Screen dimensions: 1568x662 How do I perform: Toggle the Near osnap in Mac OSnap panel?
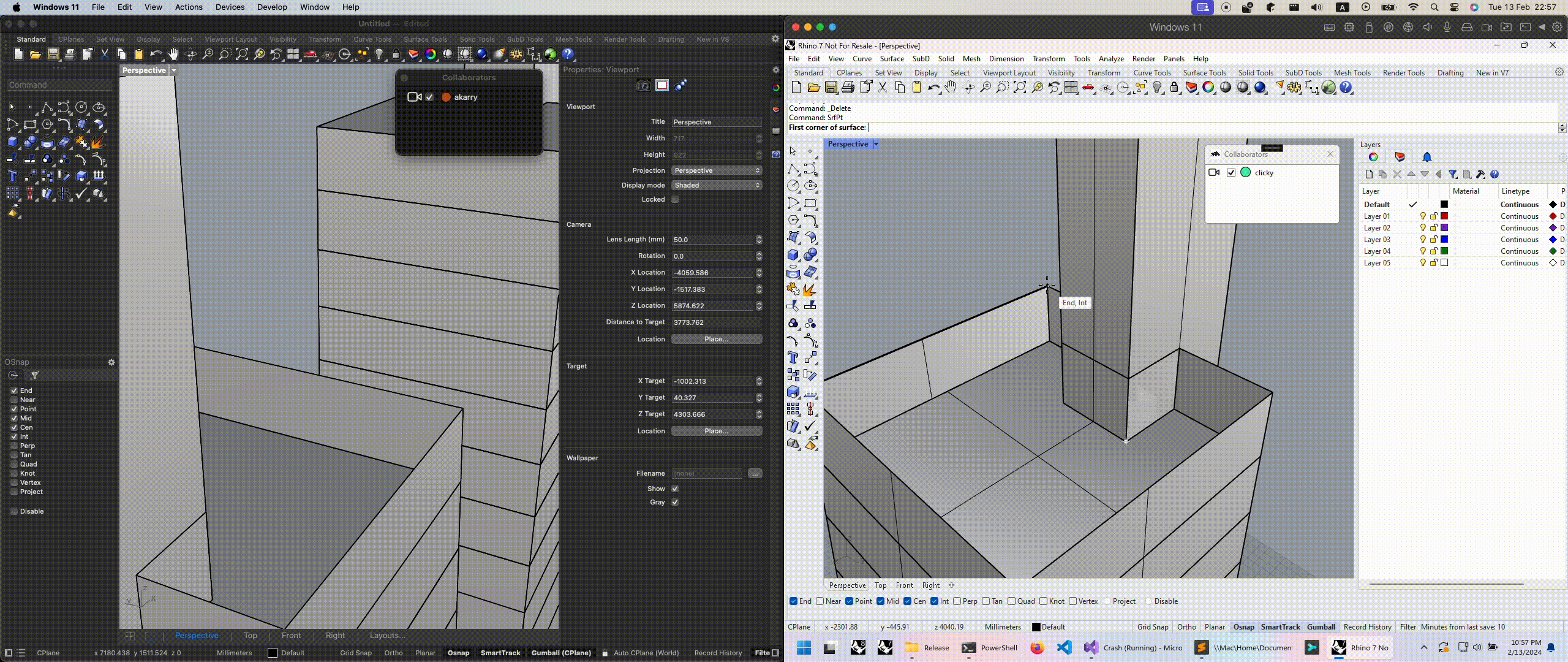coord(14,400)
